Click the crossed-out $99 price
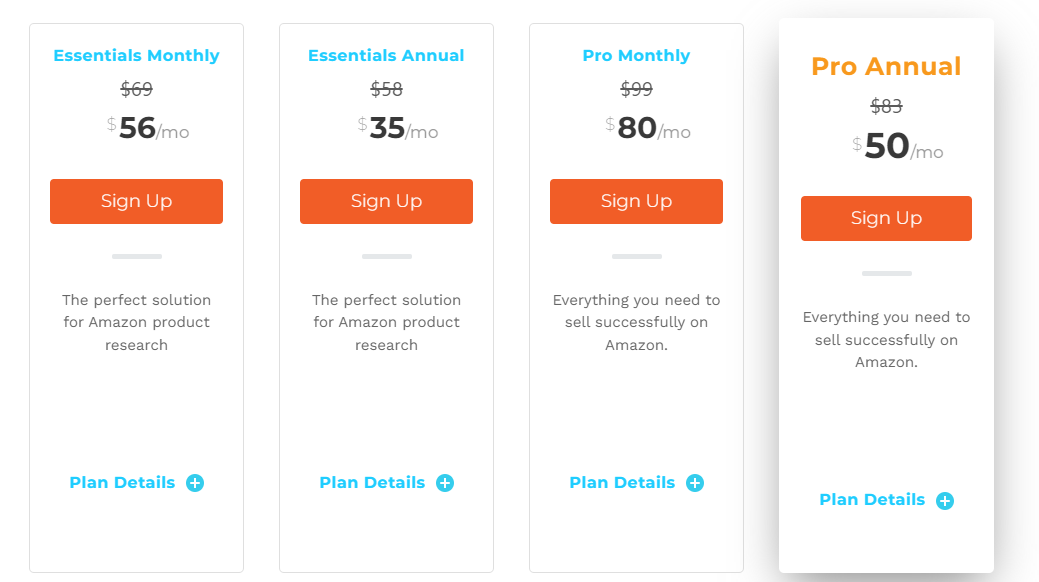This screenshot has height=582, width=1039. [x=636, y=89]
